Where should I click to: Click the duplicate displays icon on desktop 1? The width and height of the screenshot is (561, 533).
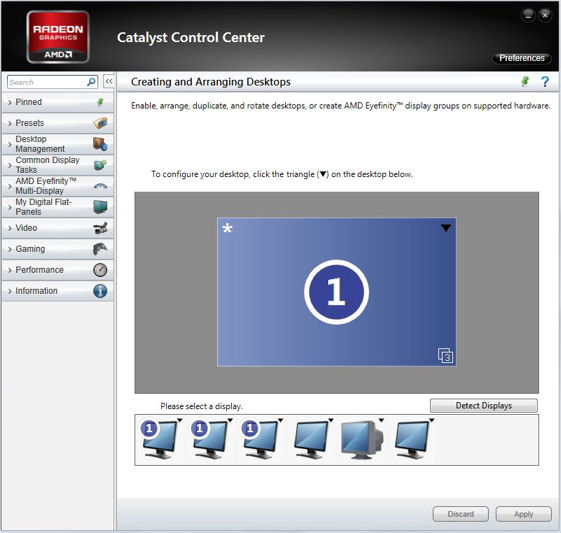445,355
